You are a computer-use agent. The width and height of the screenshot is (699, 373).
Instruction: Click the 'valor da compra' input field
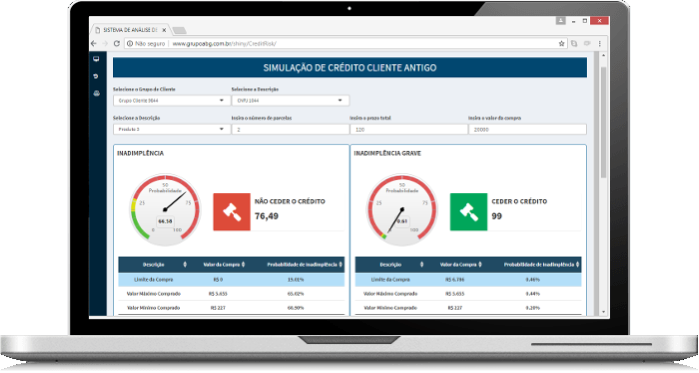(x=527, y=129)
